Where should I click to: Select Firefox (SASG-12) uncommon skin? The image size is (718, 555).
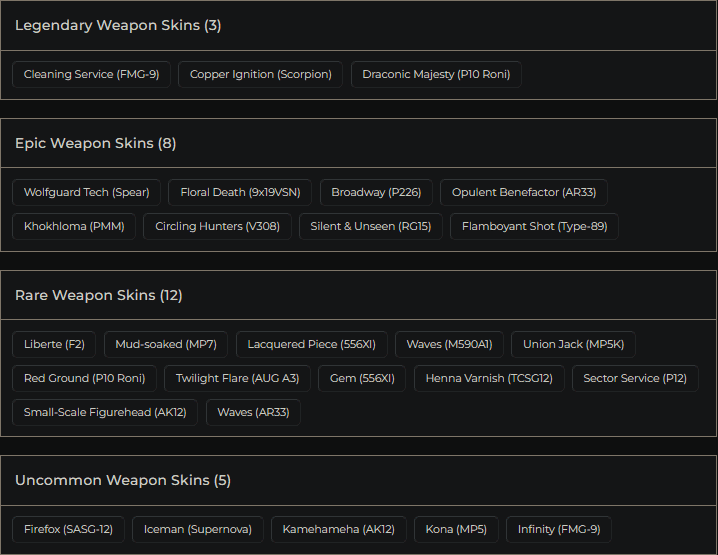coord(68,529)
